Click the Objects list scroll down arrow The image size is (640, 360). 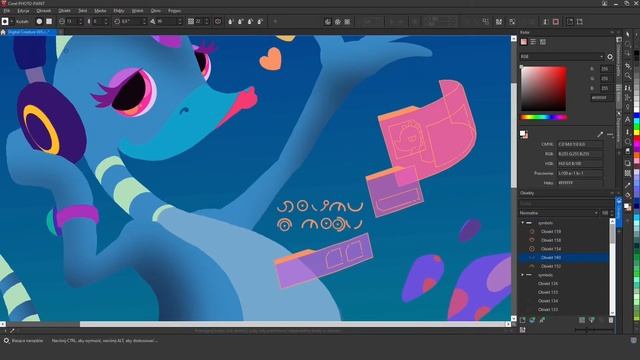click(612, 313)
